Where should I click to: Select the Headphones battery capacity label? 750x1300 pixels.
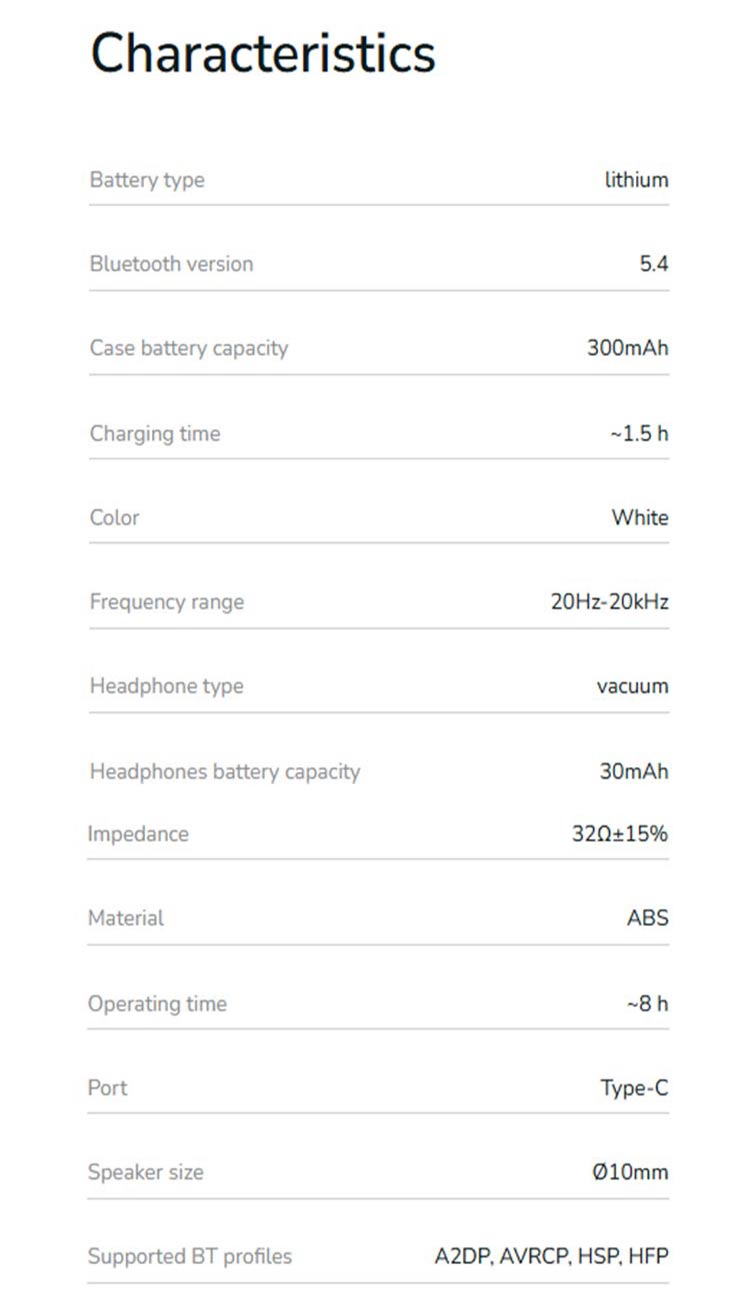coord(225,771)
